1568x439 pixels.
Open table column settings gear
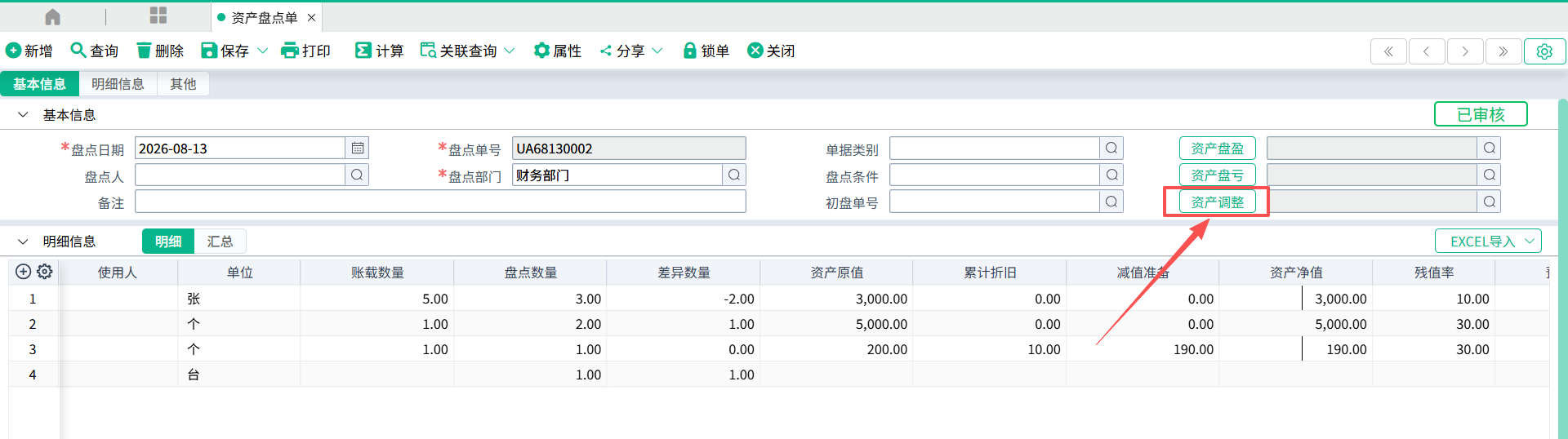pyautogui.click(x=45, y=272)
